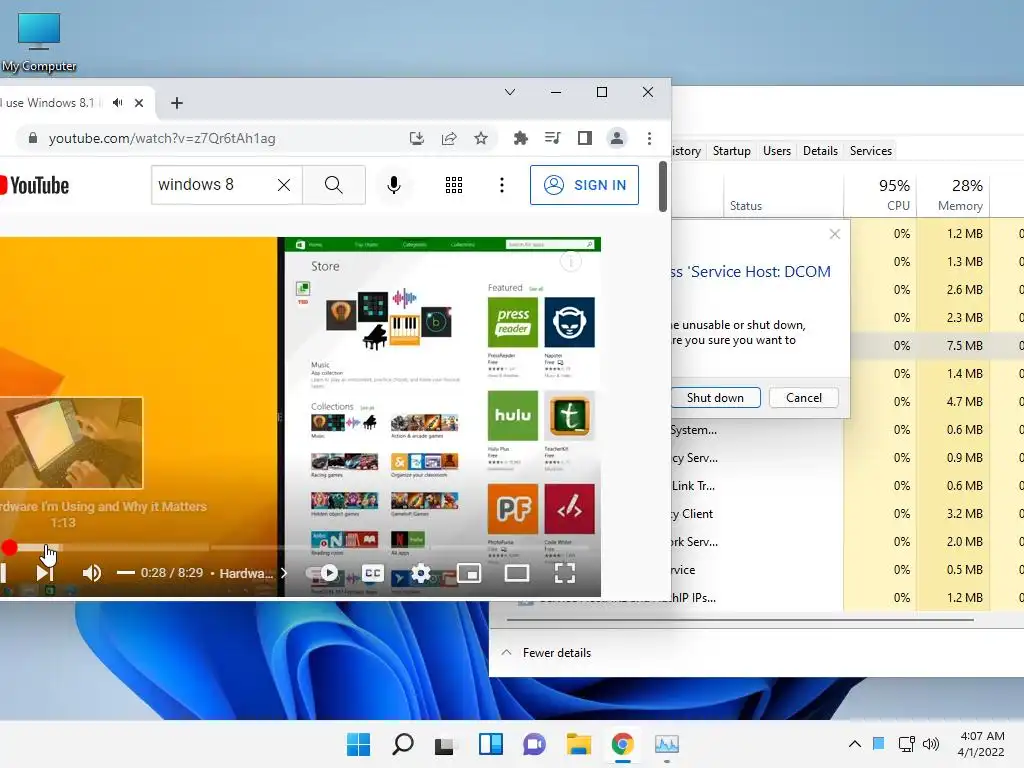Run YouTube search with magnifier button

point(334,185)
